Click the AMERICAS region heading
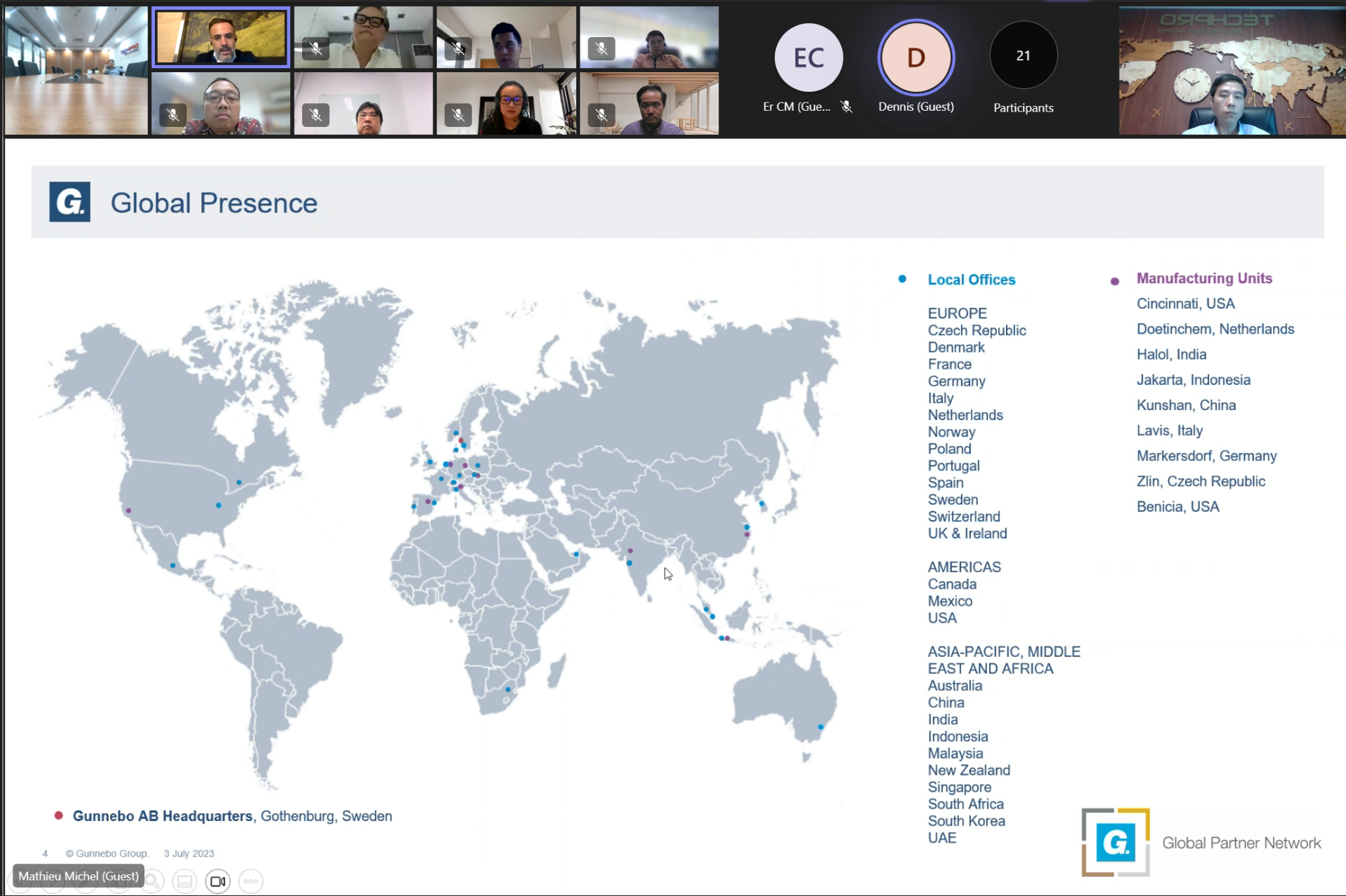The width and height of the screenshot is (1346, 896). pyautogui.click(x=964, y=567)
